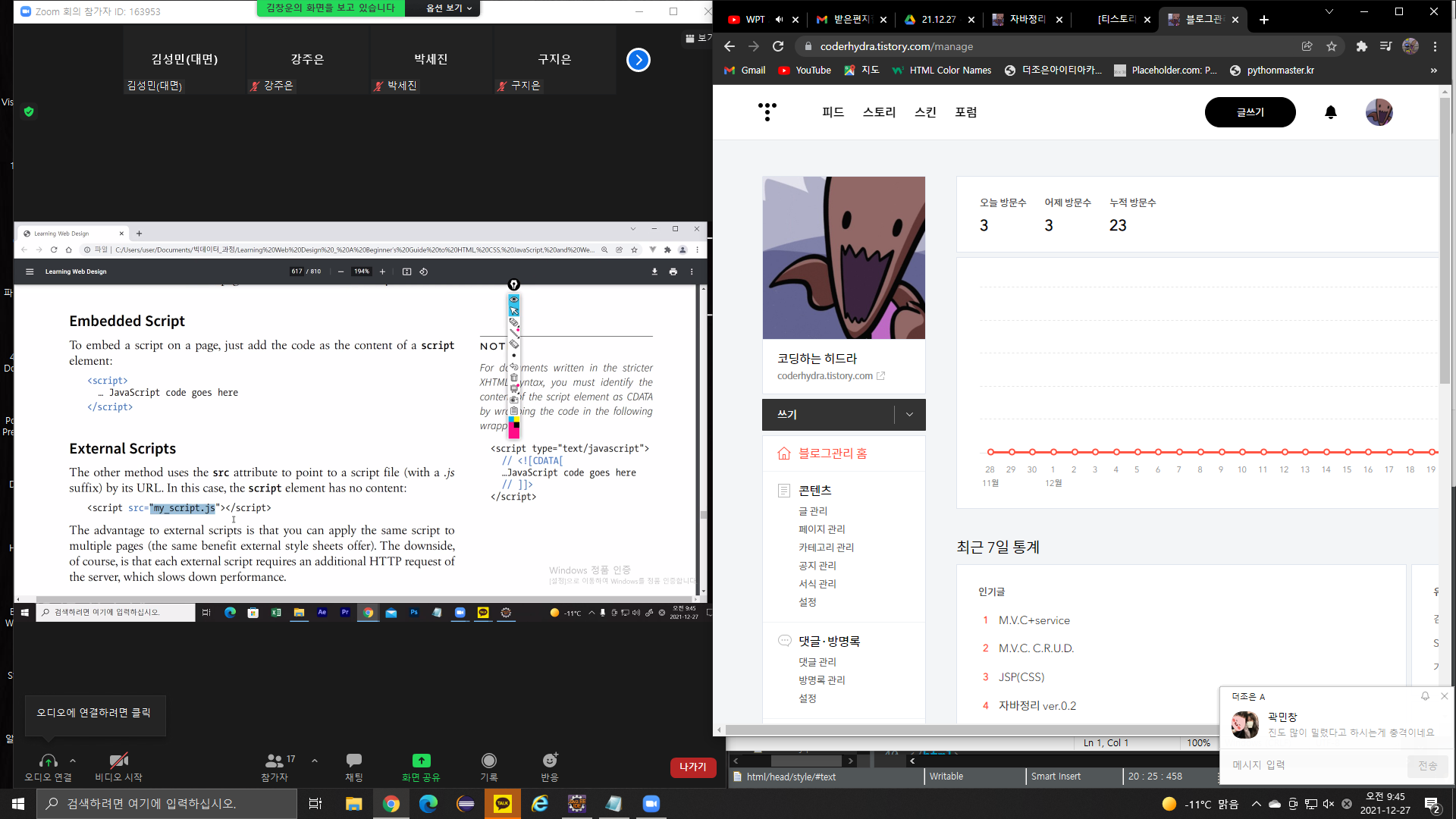Bookmark page with star icon
Viewport: 1456px width, 819px height.
[x=1332, y=46]
